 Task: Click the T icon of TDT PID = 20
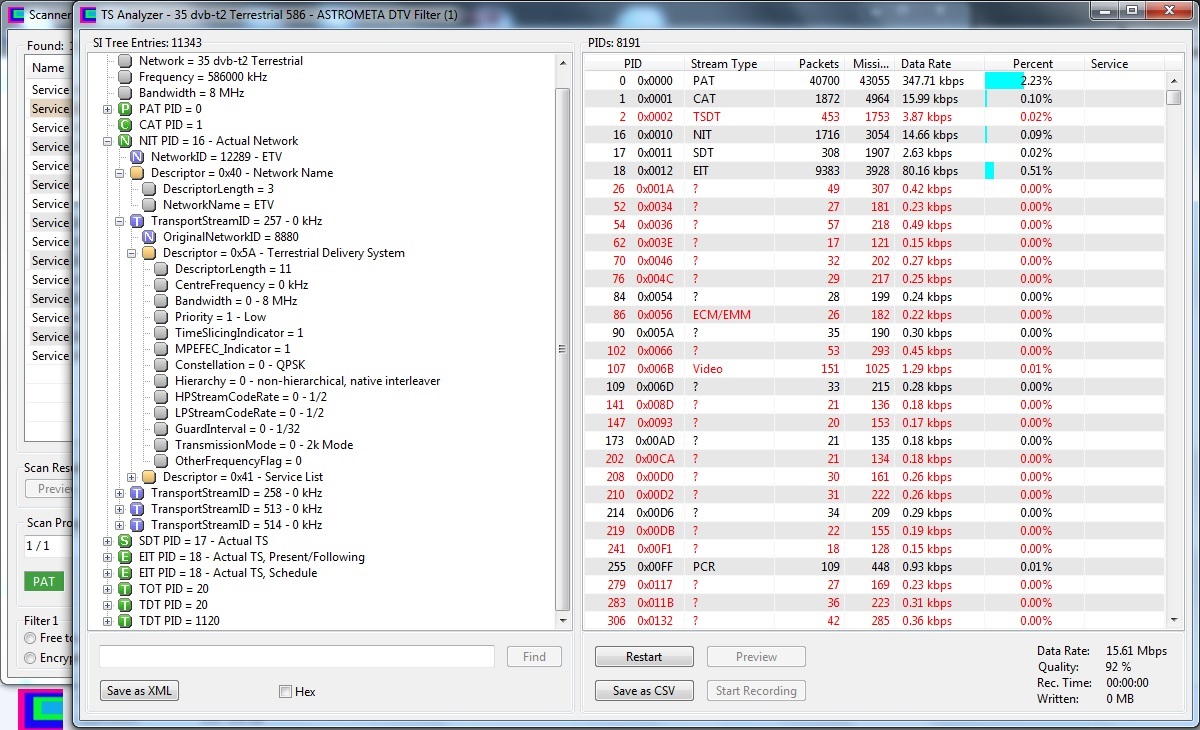point(125,605)
